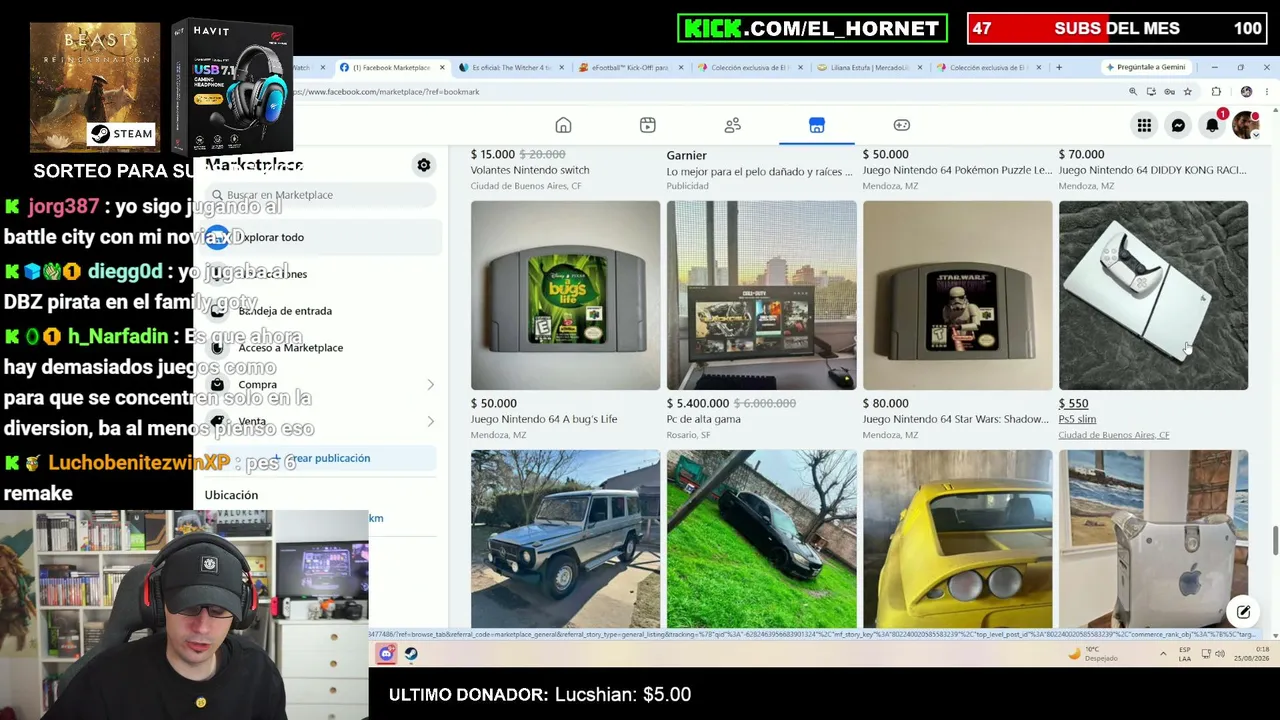Screen dimensions: 1280x720
Task: Open the Ps5 slim listing link
Action: tap(1077, 419)
